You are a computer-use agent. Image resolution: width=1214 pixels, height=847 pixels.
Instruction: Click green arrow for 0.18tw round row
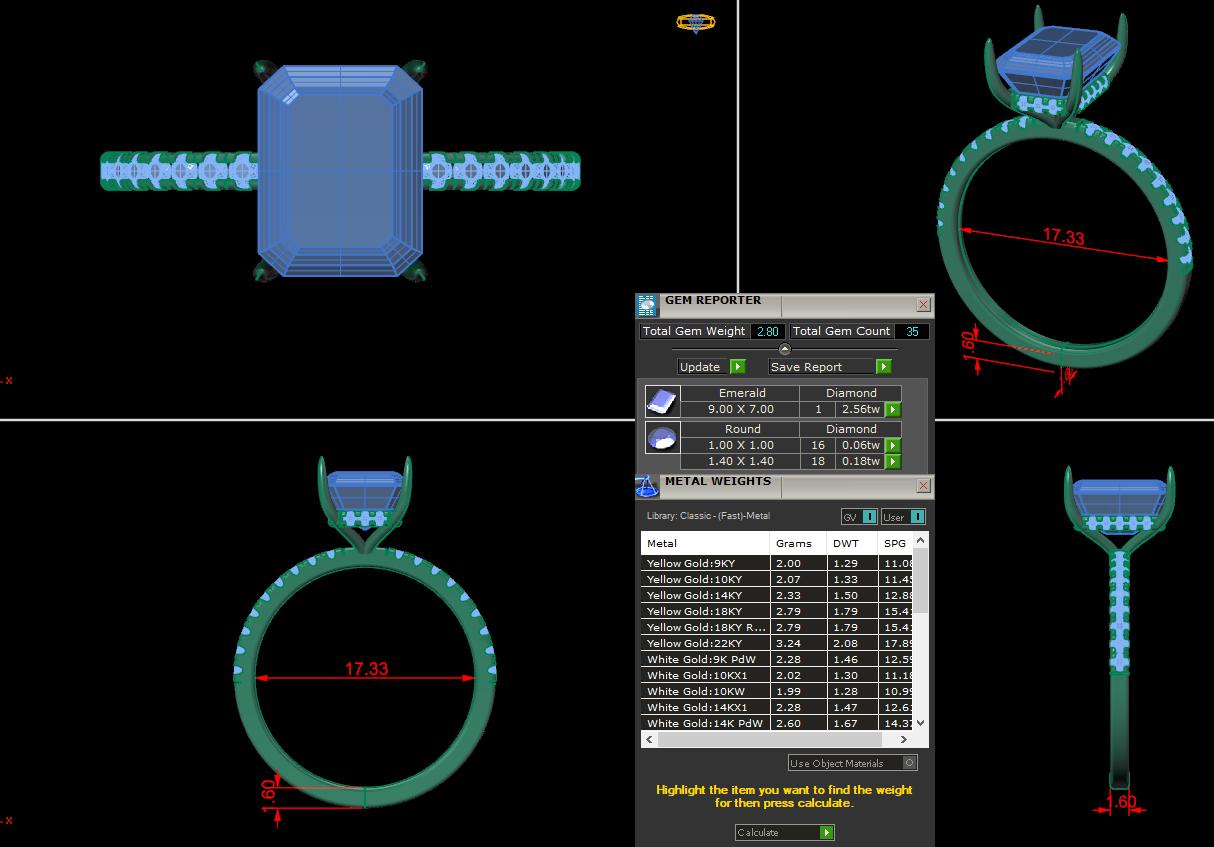893,462
